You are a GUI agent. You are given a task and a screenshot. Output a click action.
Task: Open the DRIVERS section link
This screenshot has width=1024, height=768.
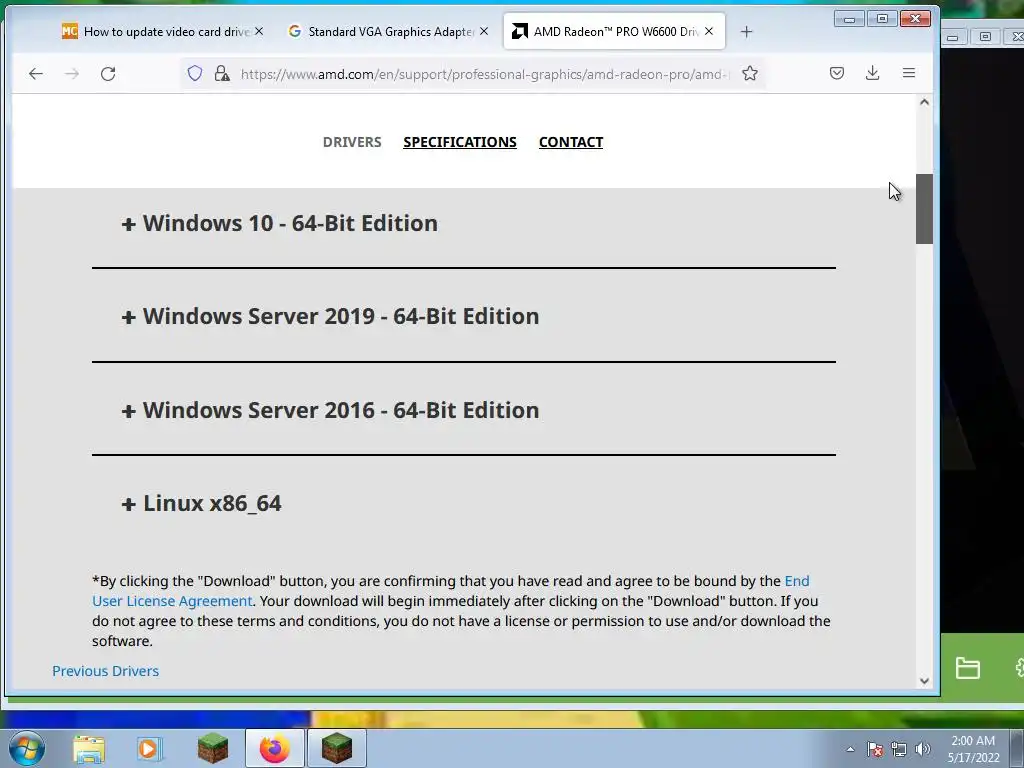[x=352, y=142]
